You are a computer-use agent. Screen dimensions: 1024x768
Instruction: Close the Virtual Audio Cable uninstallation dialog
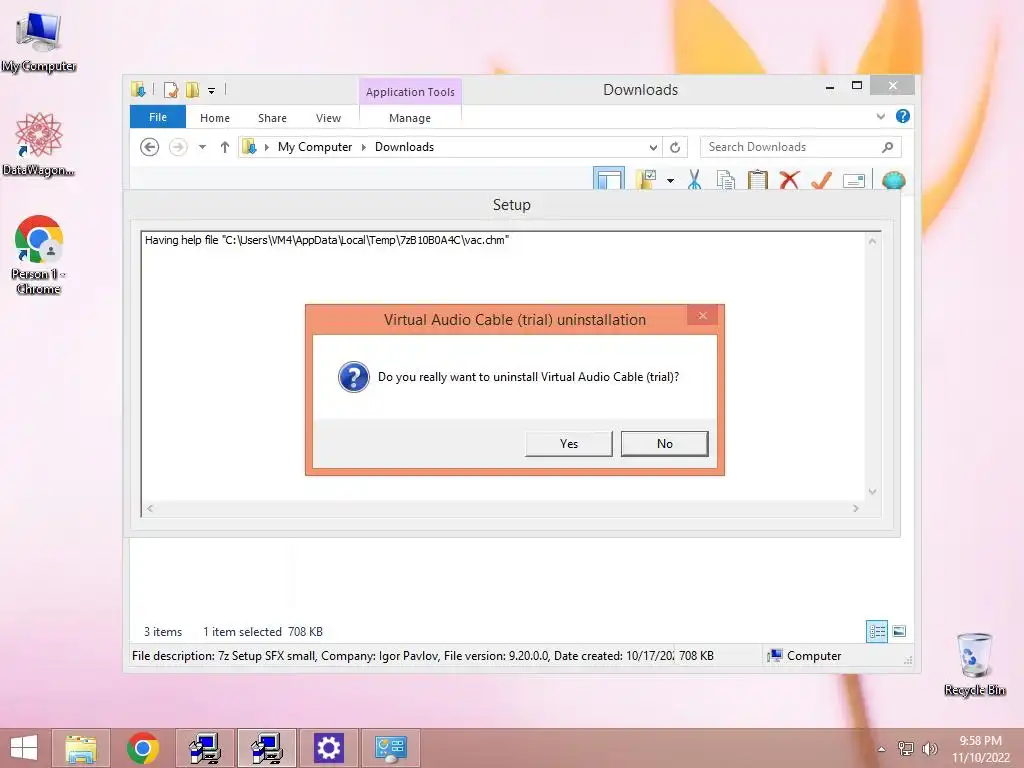(702, 315)
